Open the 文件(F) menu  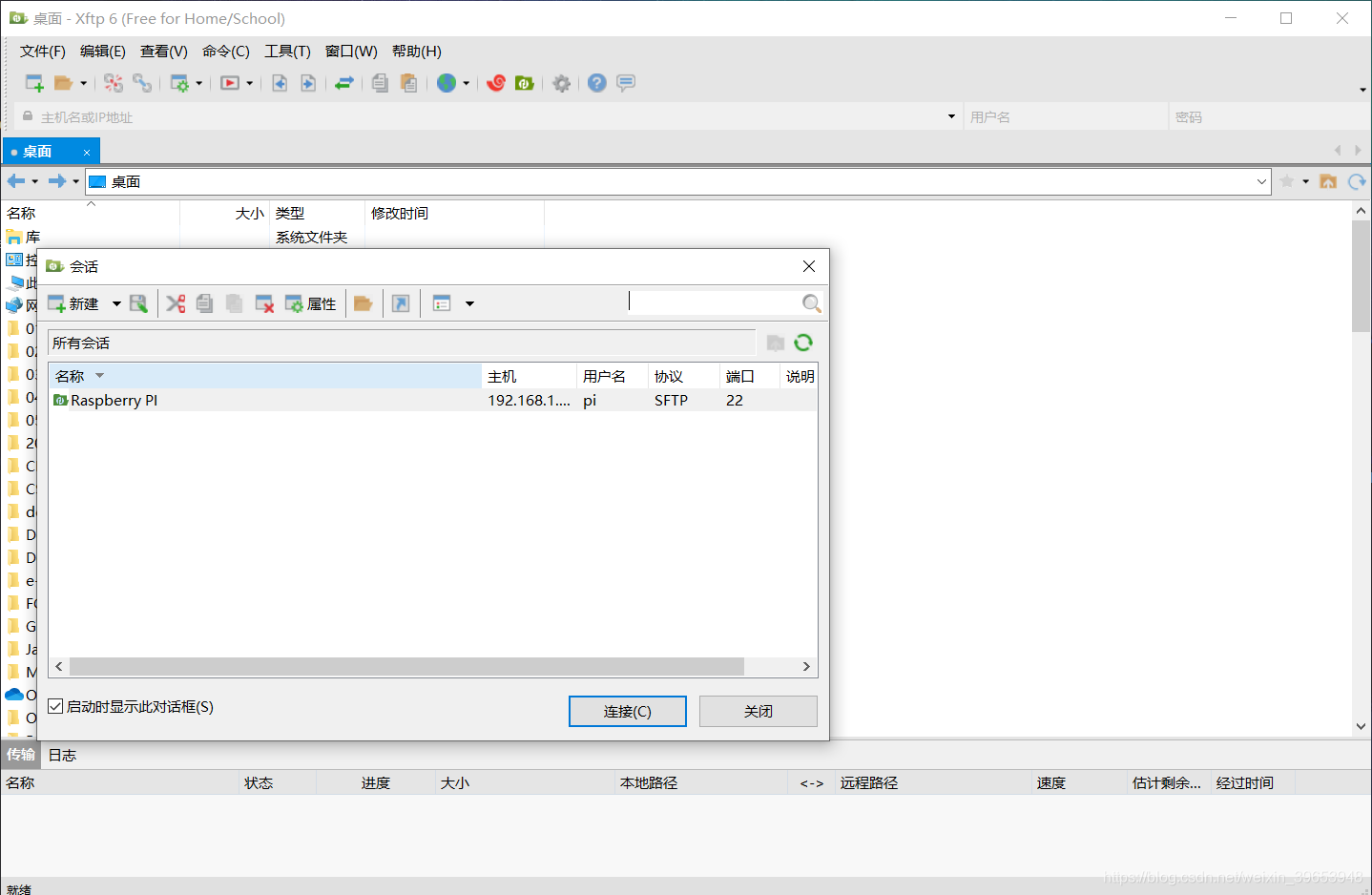click(x=43, y=52)
